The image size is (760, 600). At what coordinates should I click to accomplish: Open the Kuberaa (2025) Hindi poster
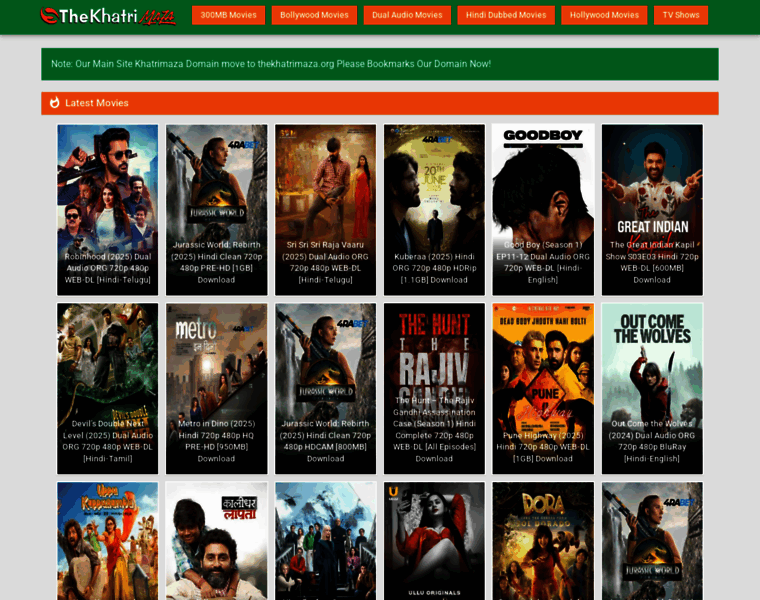click(x=434, y=210)
